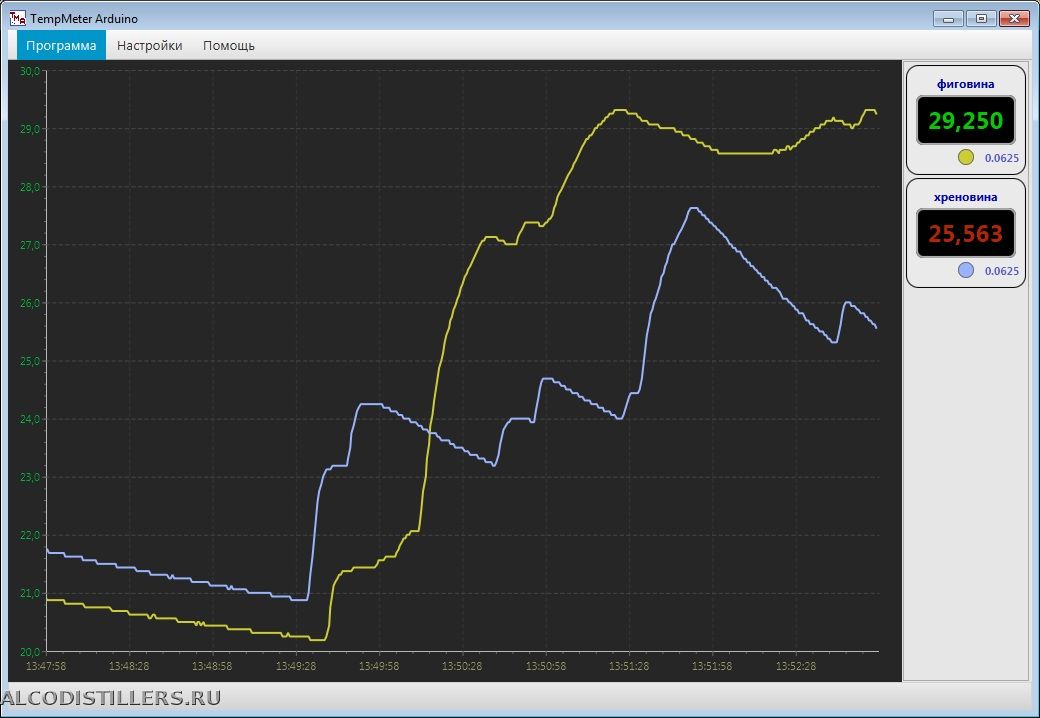Click the 0.0625 value under хреновина
Screen dimensions: 1040x718
pos(1002,271)
